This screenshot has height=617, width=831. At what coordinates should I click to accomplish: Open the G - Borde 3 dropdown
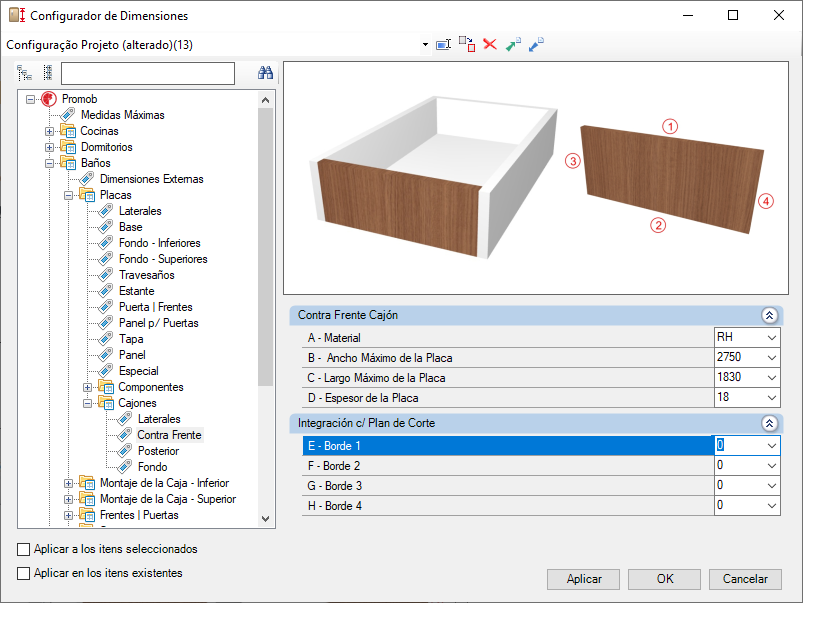pos(772,486)
